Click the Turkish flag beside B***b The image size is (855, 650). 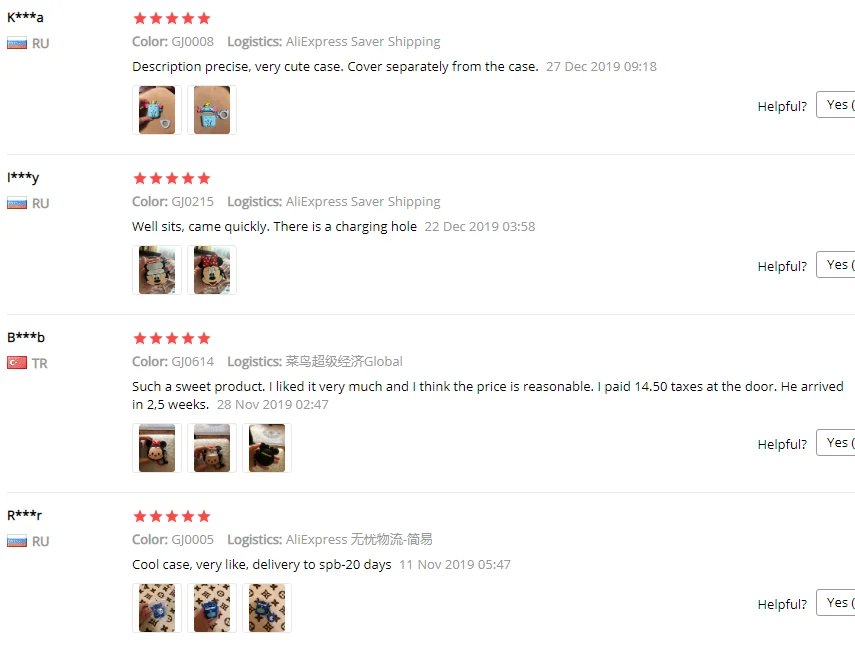pos(17,363)
